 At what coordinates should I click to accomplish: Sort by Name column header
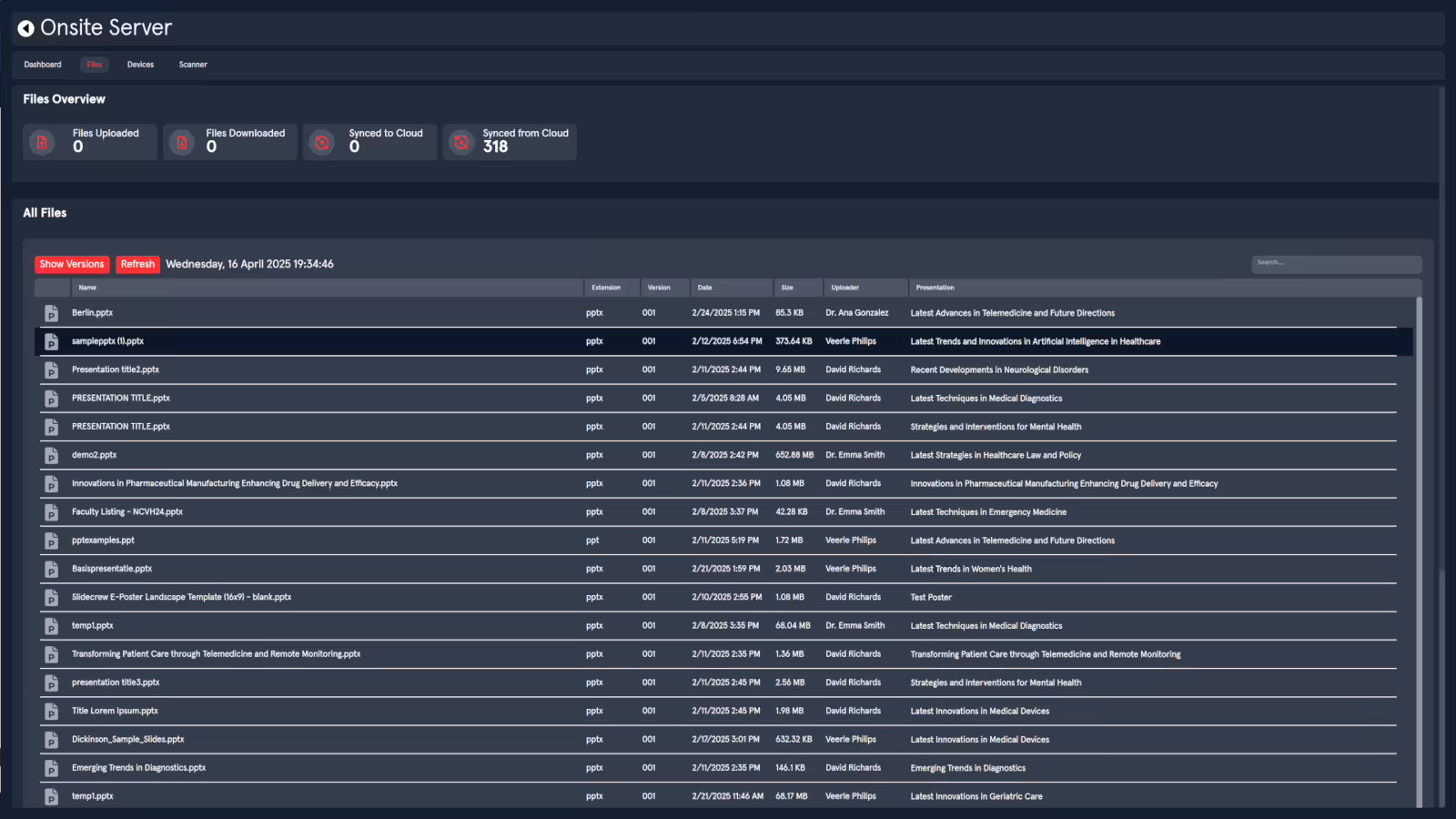pos(326,288)
